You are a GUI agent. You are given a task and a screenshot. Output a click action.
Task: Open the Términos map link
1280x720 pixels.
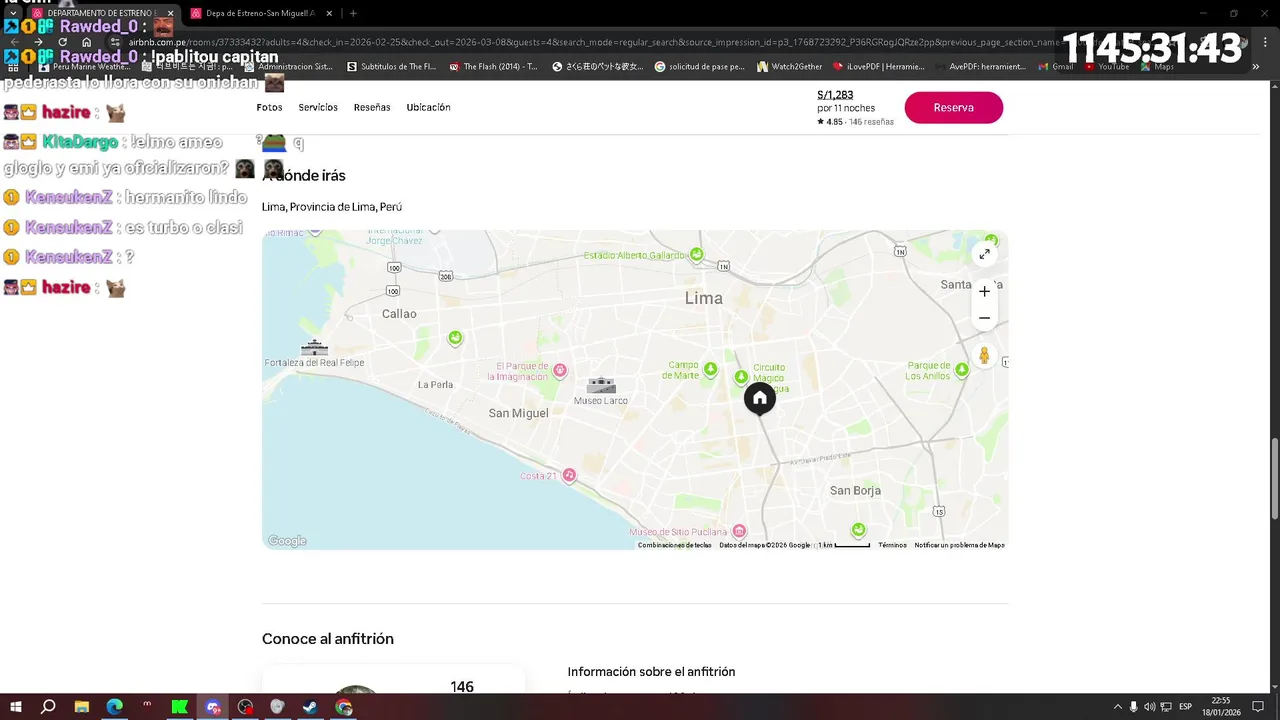892,545
